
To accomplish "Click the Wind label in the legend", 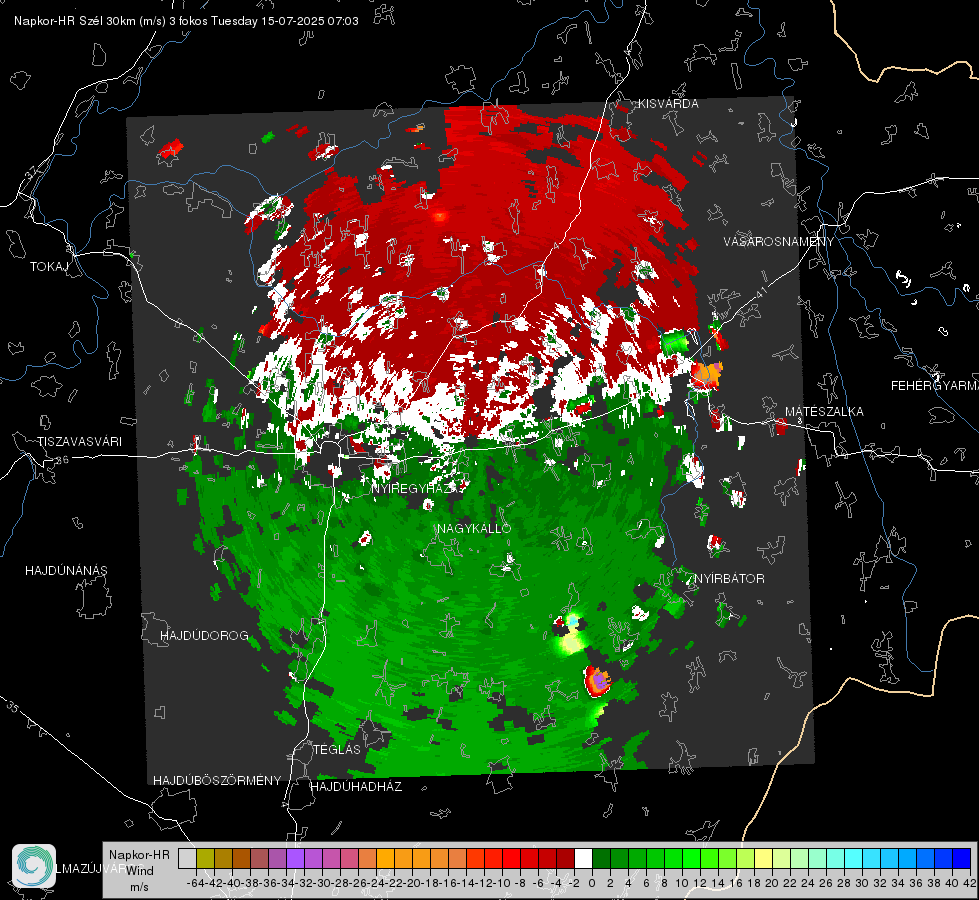I will (x=140, y=871).
